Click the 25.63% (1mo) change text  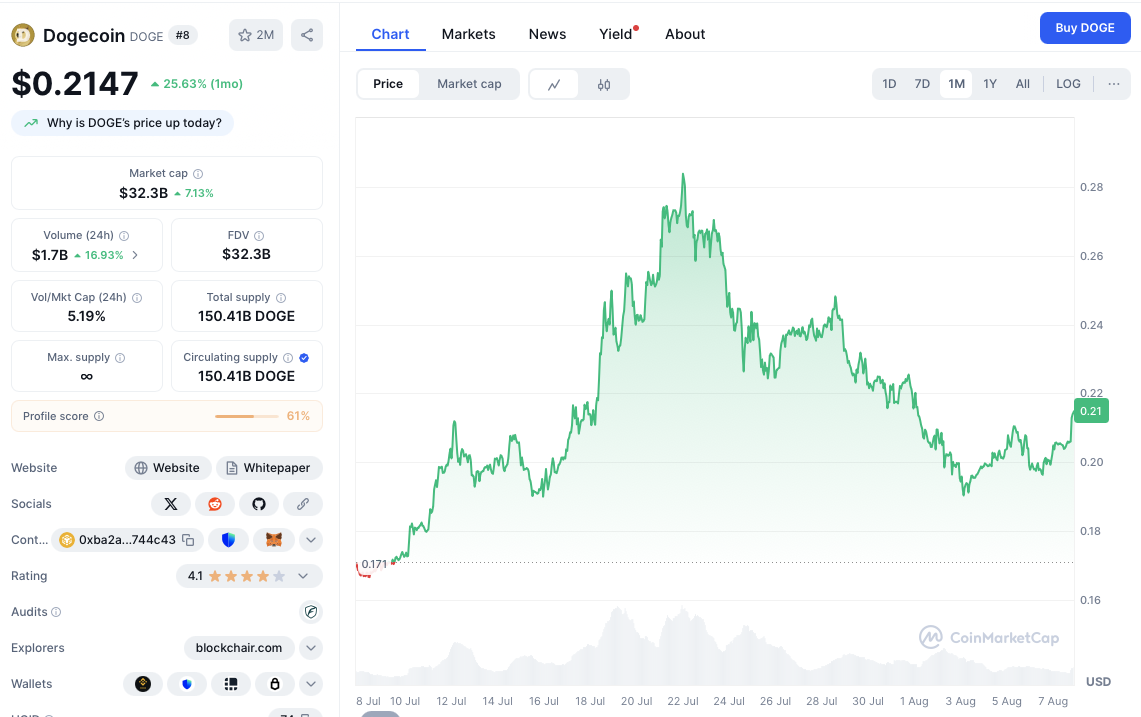tap(203, 84)
